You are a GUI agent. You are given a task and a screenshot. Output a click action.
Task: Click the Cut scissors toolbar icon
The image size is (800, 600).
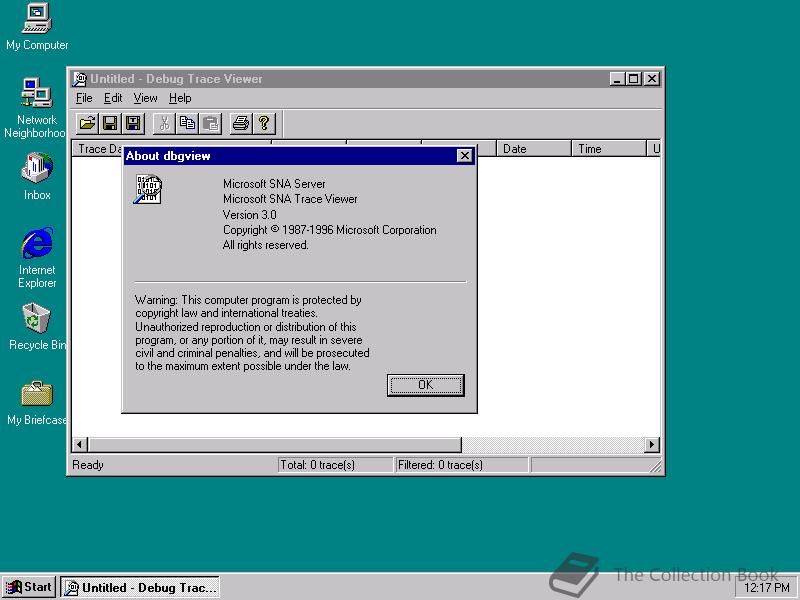click(x=164, y=123)
